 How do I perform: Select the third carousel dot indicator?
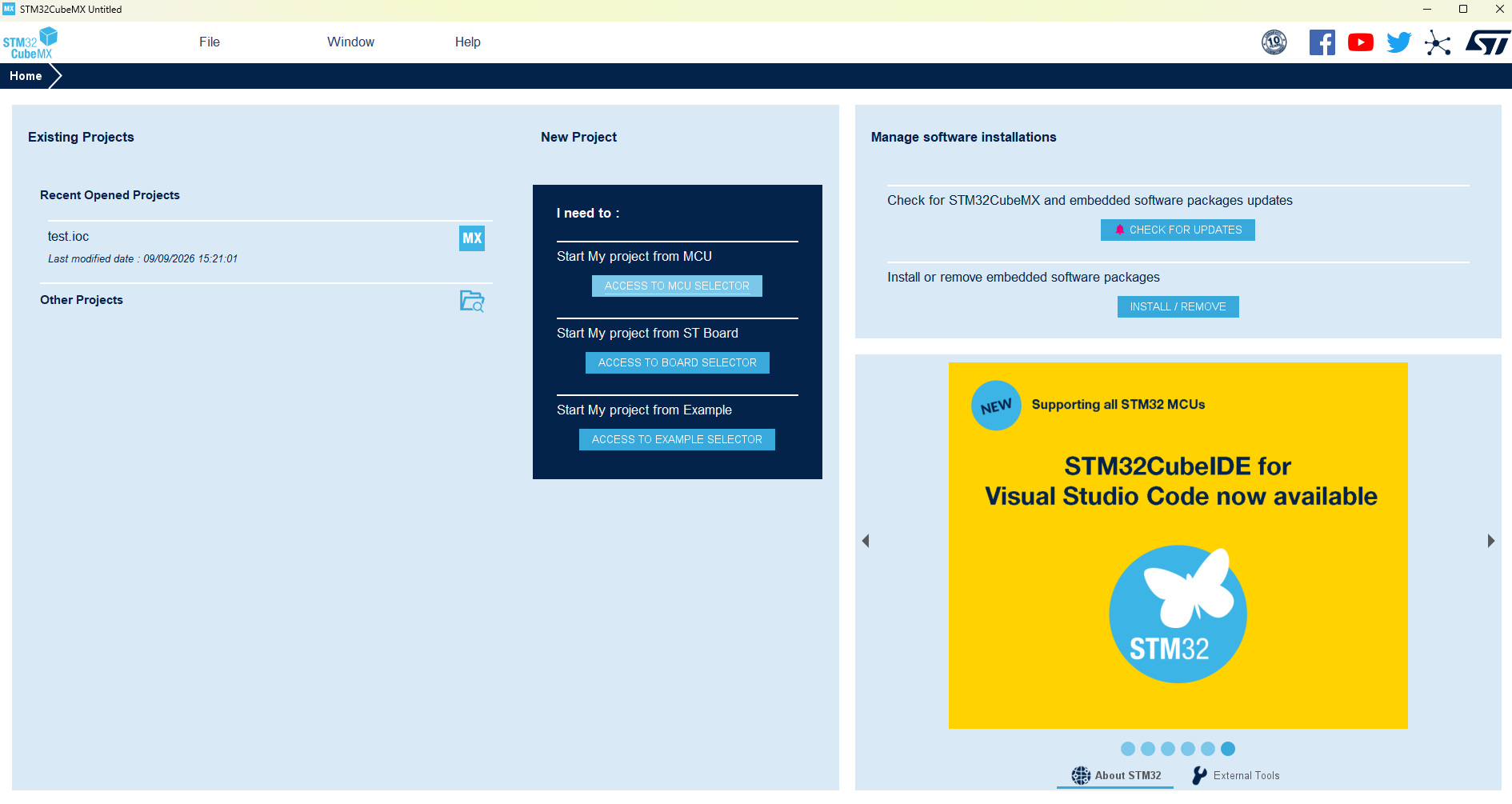pos(1168,749)
